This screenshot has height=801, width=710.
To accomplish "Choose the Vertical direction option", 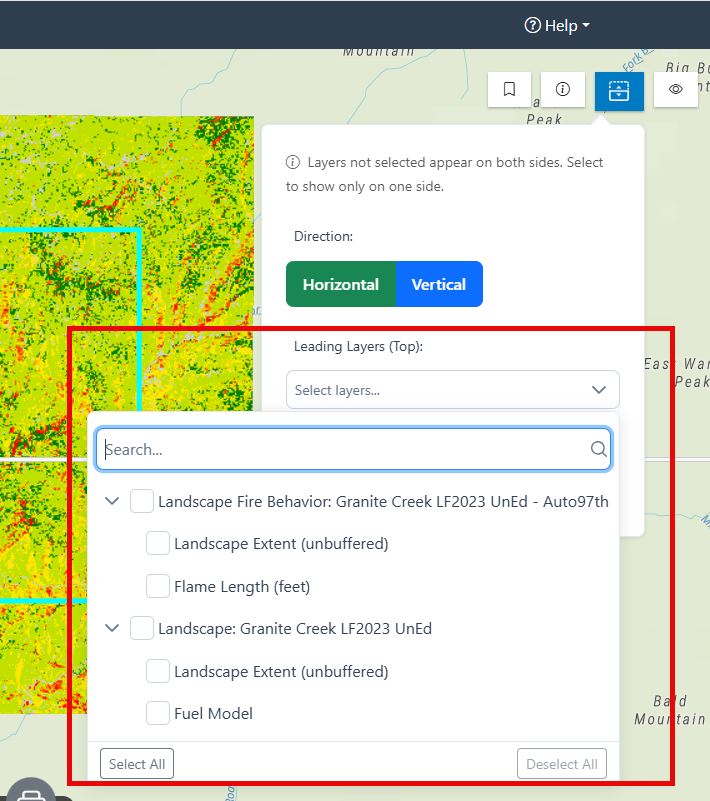I will pos(439,284).
